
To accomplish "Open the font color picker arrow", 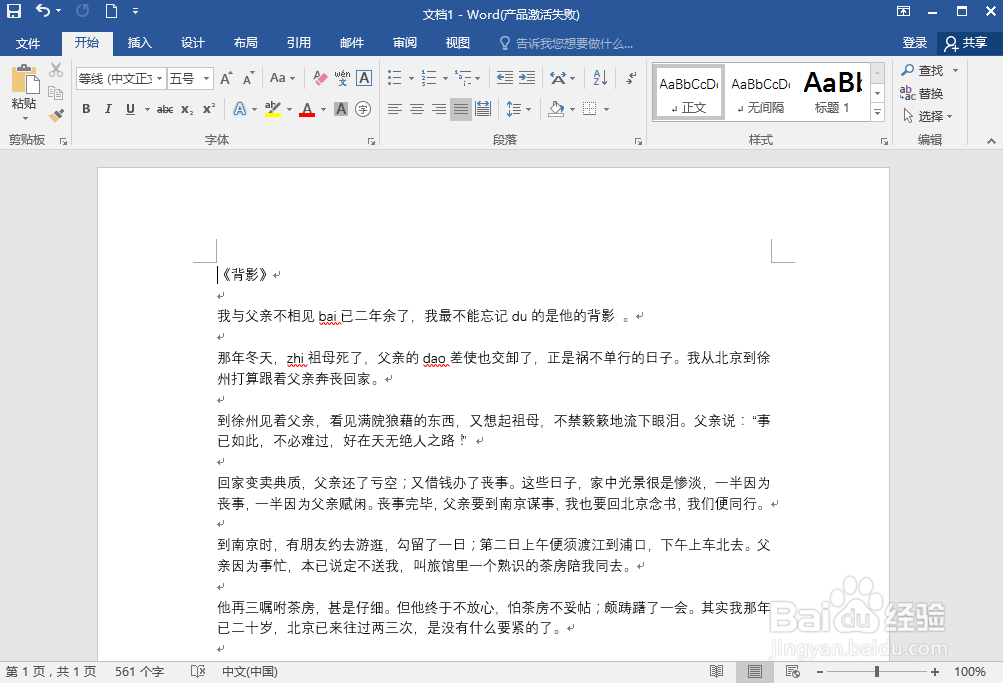I will [323, 109].
